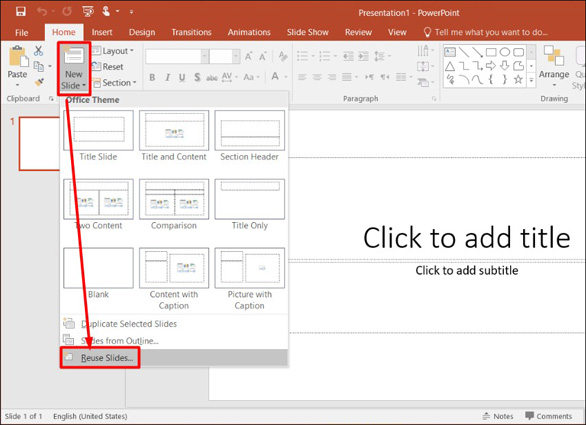Click the Font Color A button
Viewport: 586px width, 425px height.
coord(275,77)
